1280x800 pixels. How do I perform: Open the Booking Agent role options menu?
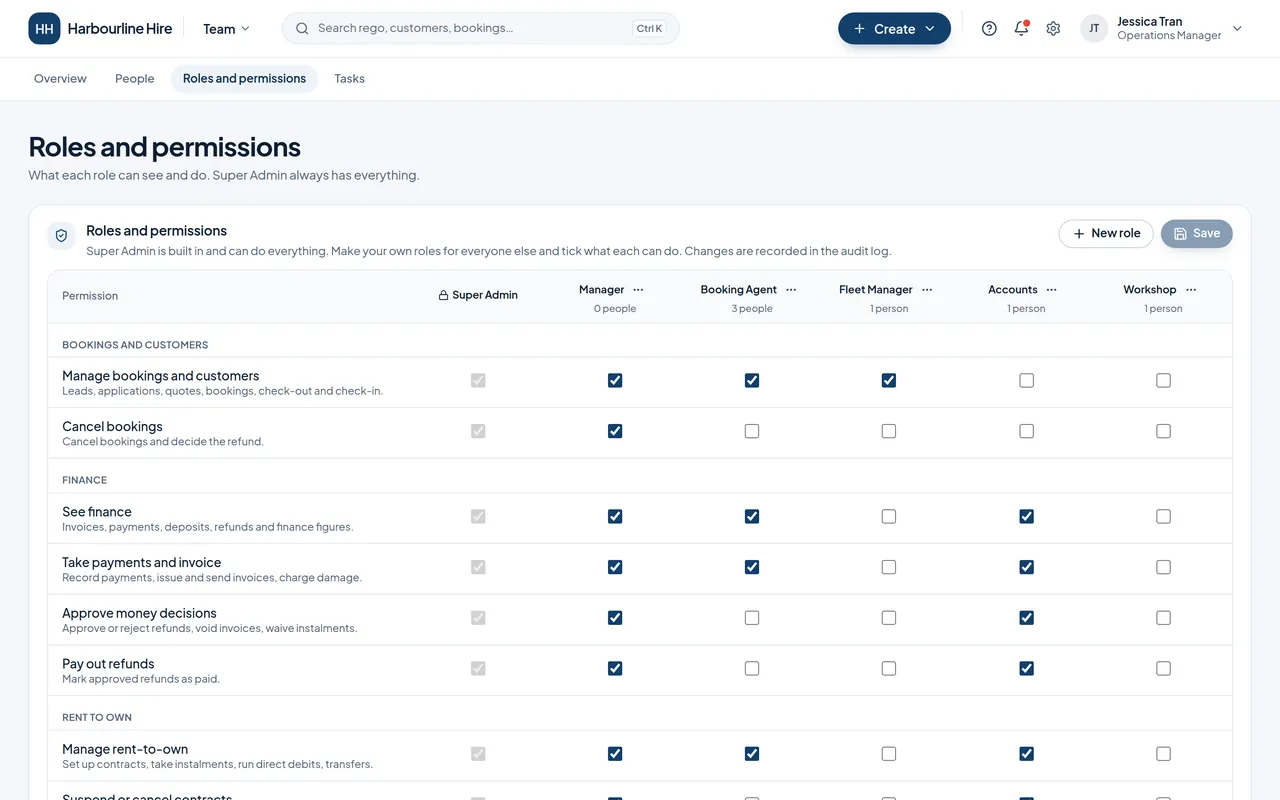coord(791,290)
